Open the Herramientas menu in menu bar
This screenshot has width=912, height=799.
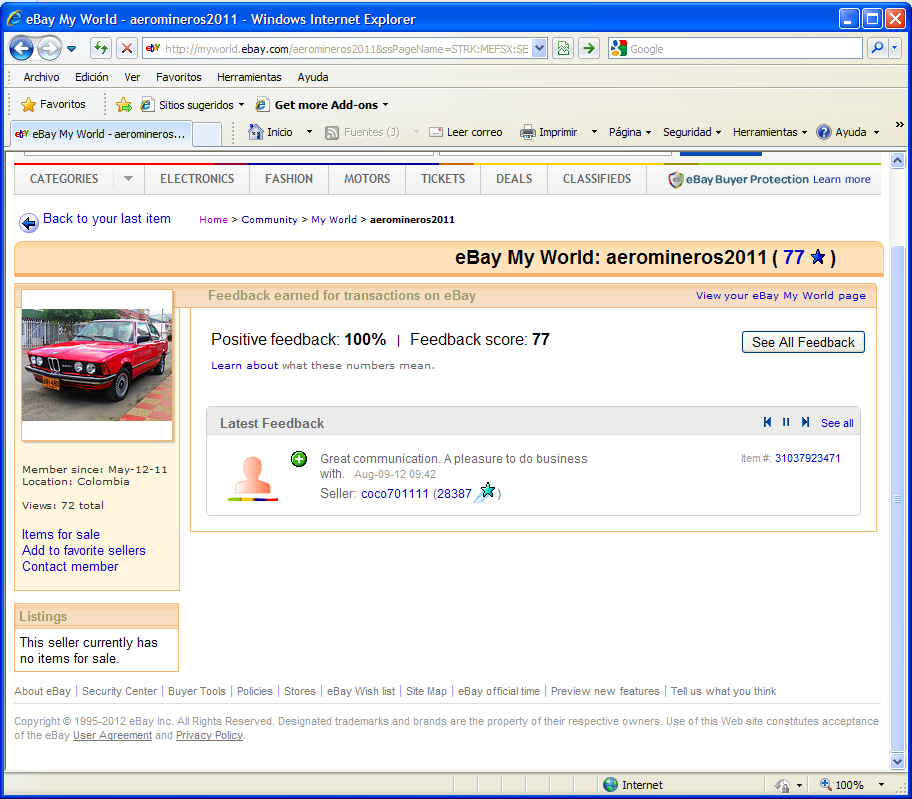[249, 77]
